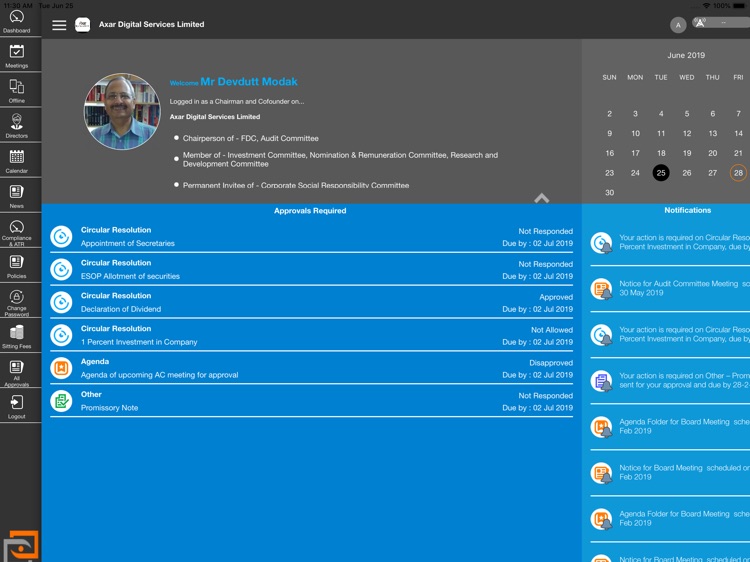Click 'Chairperson of - FDC, Audit Committee' line

click(250, 138)
